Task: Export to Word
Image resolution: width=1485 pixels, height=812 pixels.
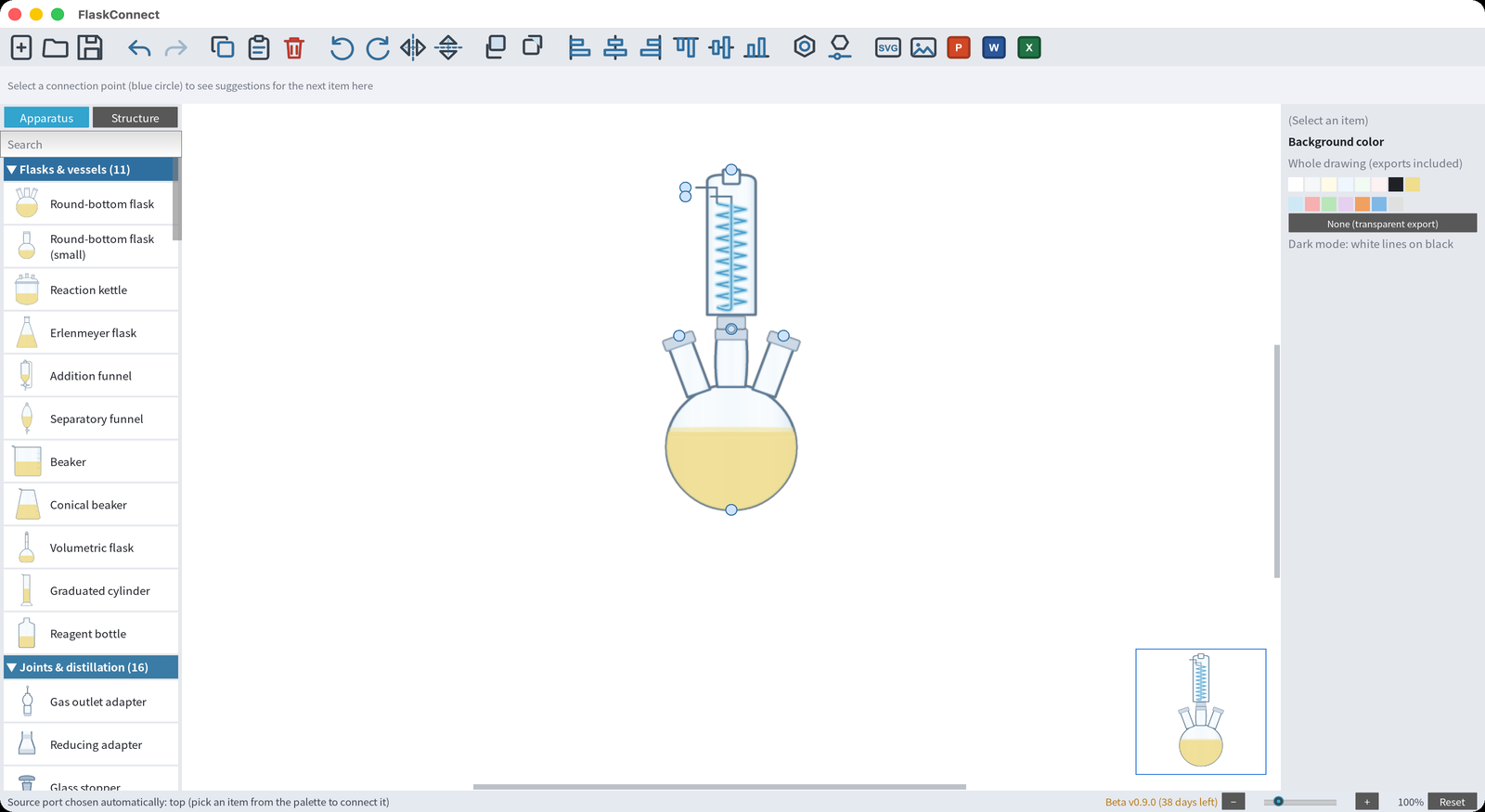Action: pyautogui.click(x=994, y=47)
